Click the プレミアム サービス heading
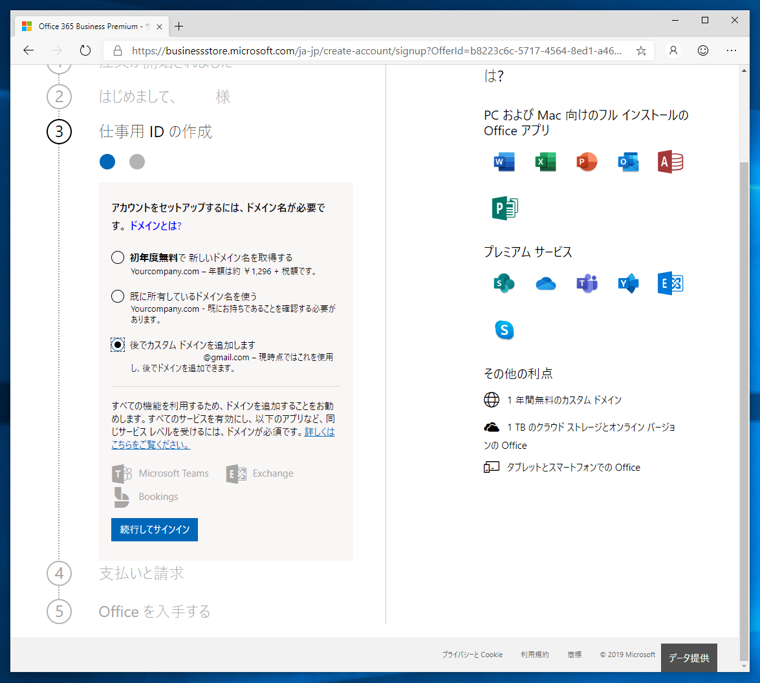 pyautogui.click(x=528, y=252)
